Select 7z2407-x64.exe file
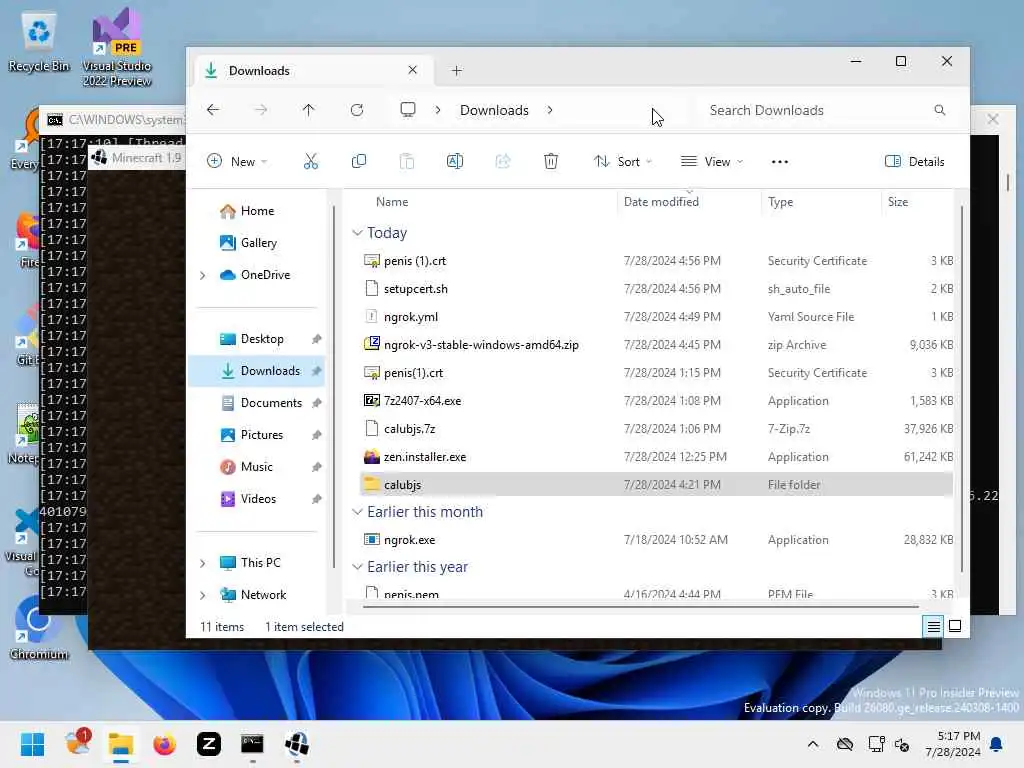Screen dimensions: 1024x768 coord(656,401)
